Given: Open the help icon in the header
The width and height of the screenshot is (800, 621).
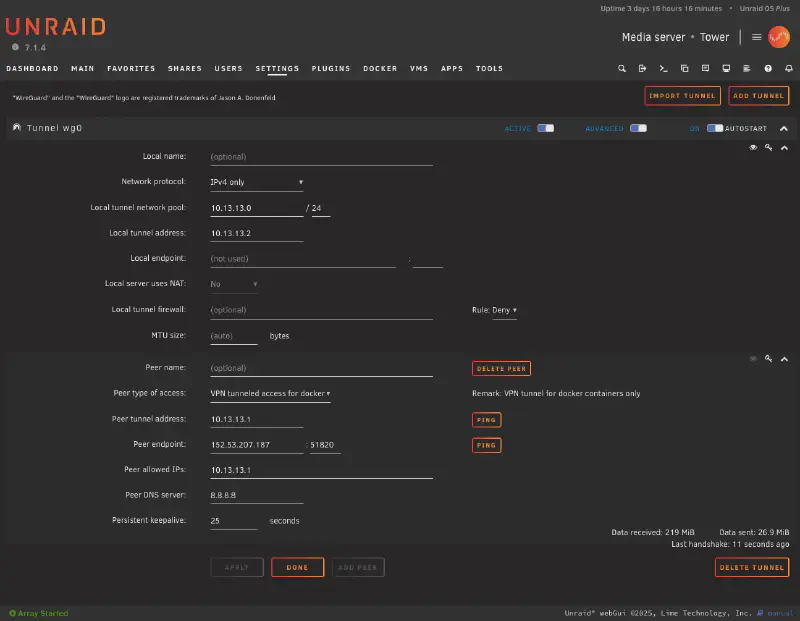Looking at the screenshot, I should click(x=768, y=68).
